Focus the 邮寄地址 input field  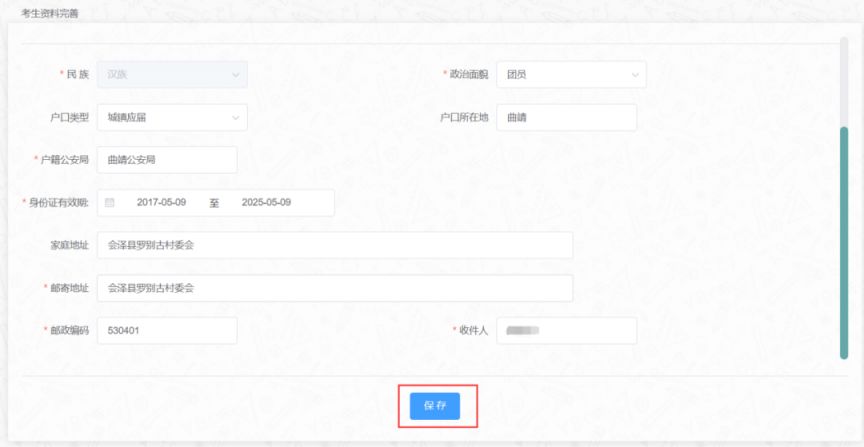[x=335, y=288]
